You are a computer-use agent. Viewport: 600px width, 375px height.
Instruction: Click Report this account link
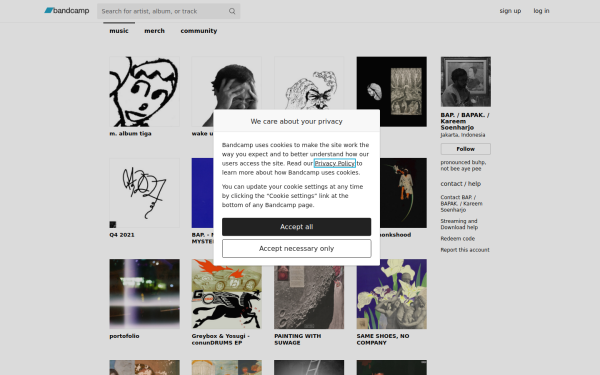pyautogui.click(x=465, y=250)
